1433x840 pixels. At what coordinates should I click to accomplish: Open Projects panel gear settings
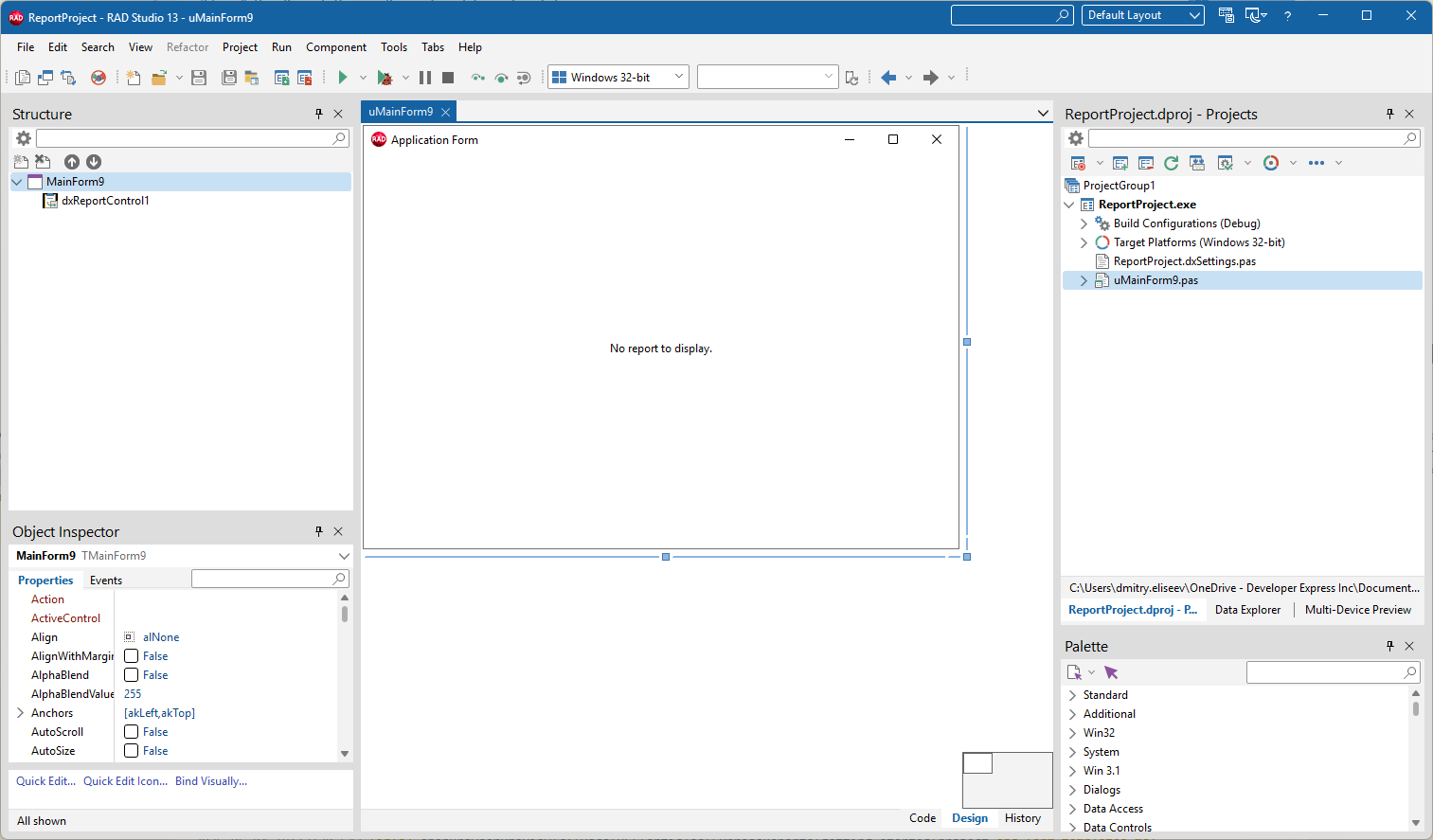click(1076, 138)
